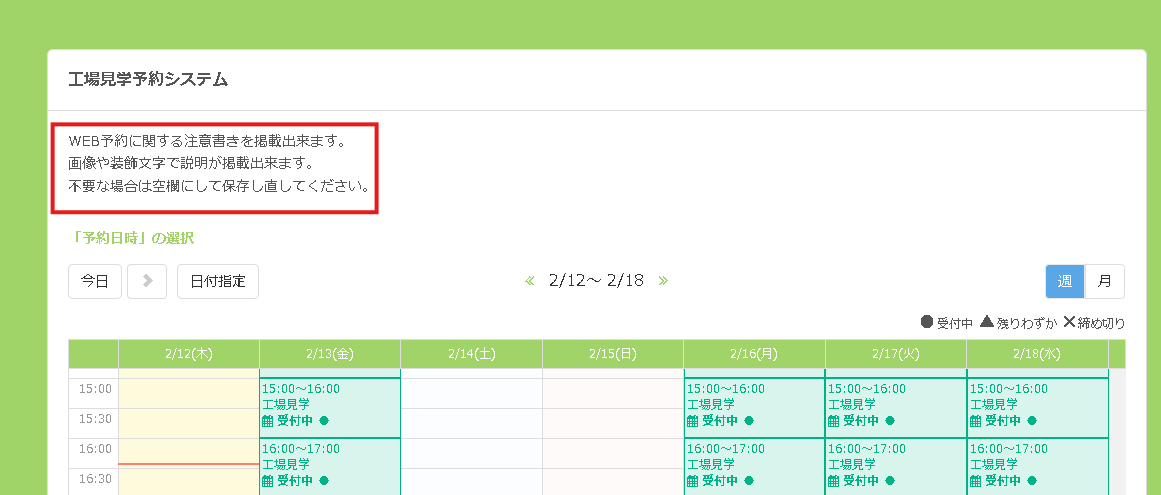Select the 2/18(水) 16:00～17:00 工場見学 slot
This screenshot has width=1161, height=495.
click(1037, 465)
